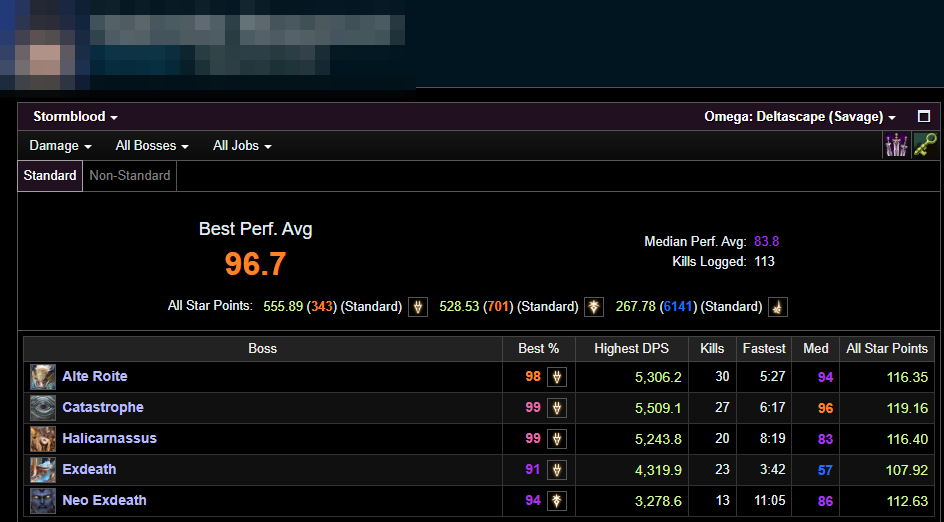
Task: Open the Damage metric dropdown
Action: click(60, 146)
